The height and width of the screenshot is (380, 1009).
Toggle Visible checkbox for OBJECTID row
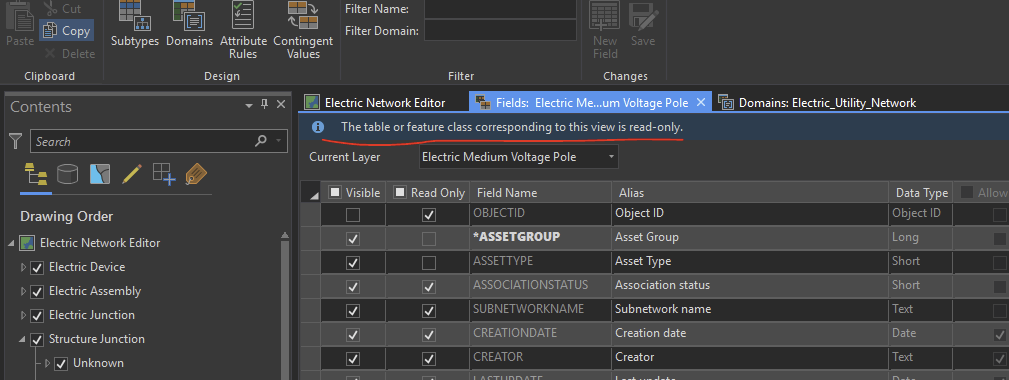click(353, 215)
